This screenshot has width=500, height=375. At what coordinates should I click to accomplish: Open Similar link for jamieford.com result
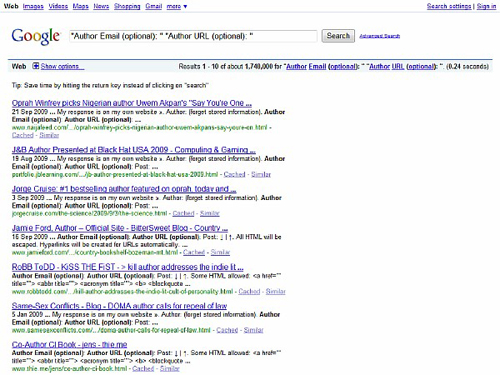click(x=220, y=252)
